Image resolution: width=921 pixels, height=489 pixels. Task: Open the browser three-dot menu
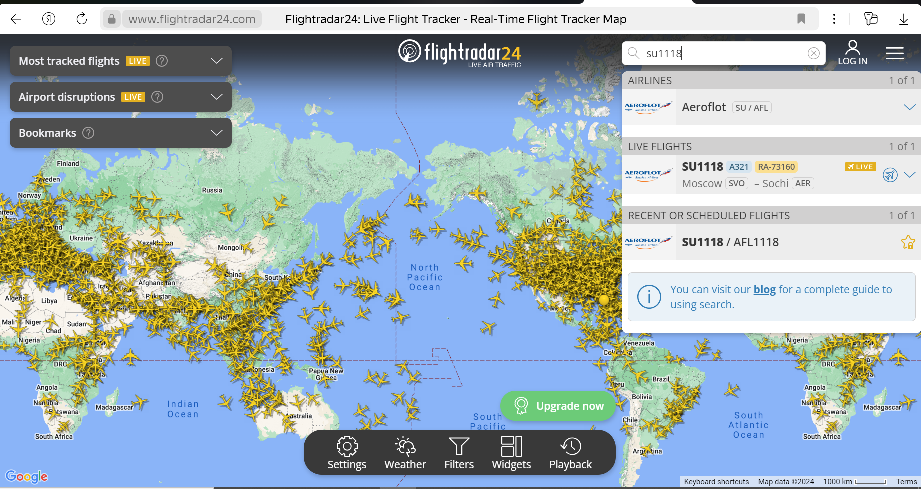[x=834, y=19]
